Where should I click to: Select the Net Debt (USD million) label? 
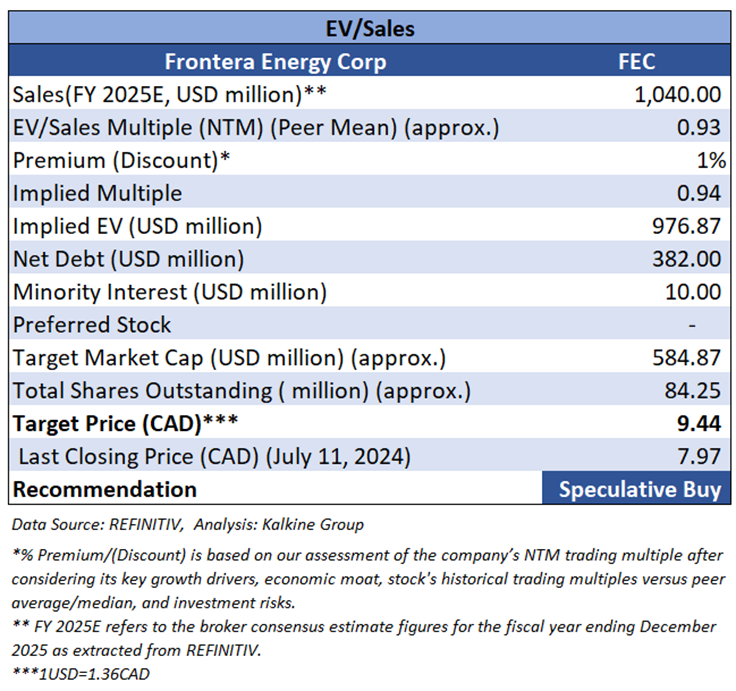[x=129, y=259]
